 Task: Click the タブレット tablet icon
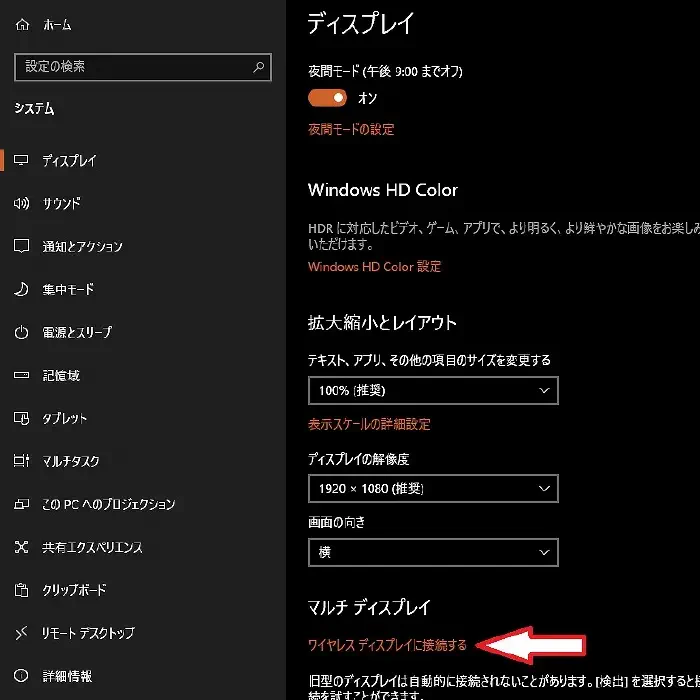point(21,418)
